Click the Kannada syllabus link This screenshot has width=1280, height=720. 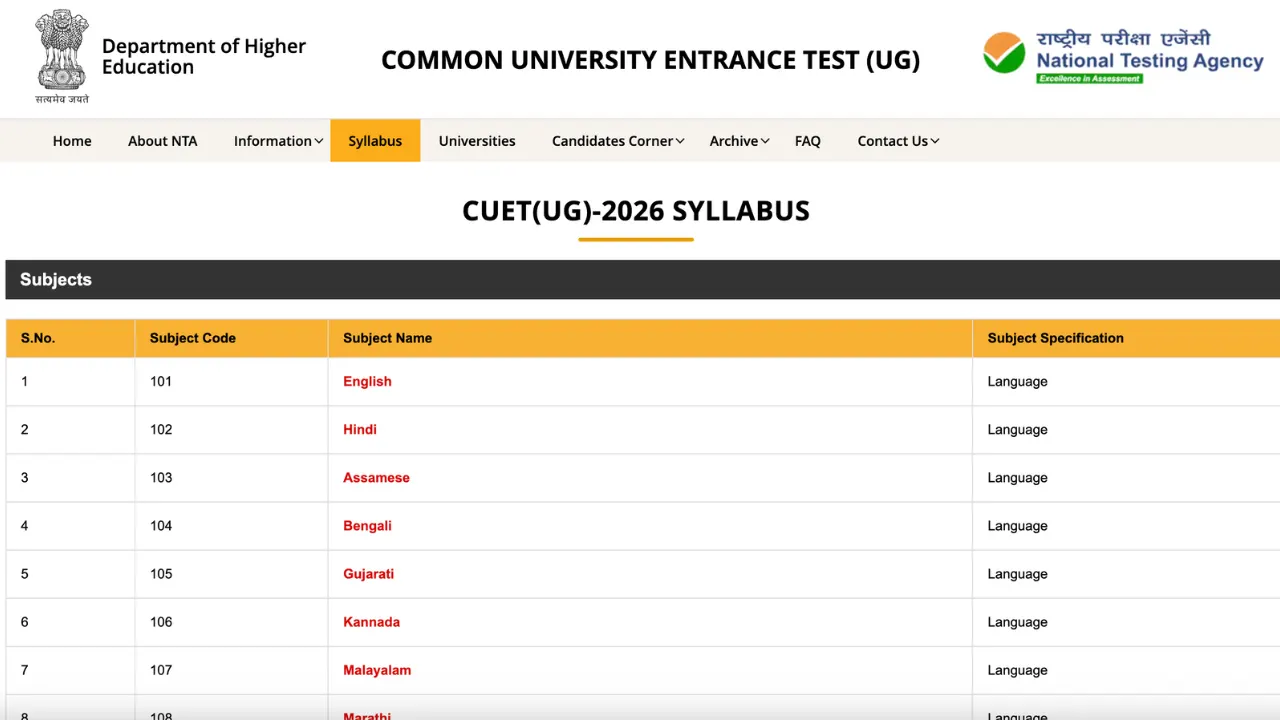[x=371, y=621]
